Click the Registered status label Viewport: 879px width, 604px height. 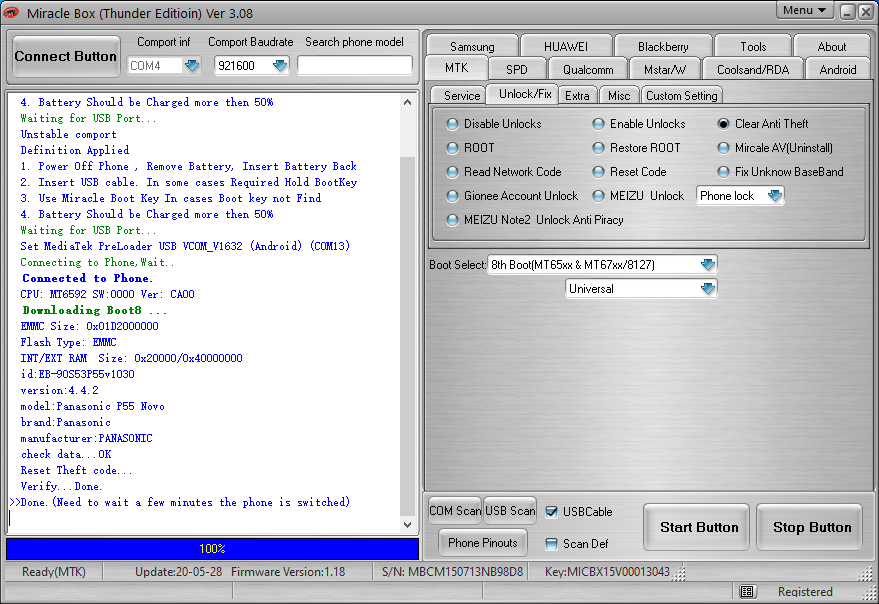[805, 592]
